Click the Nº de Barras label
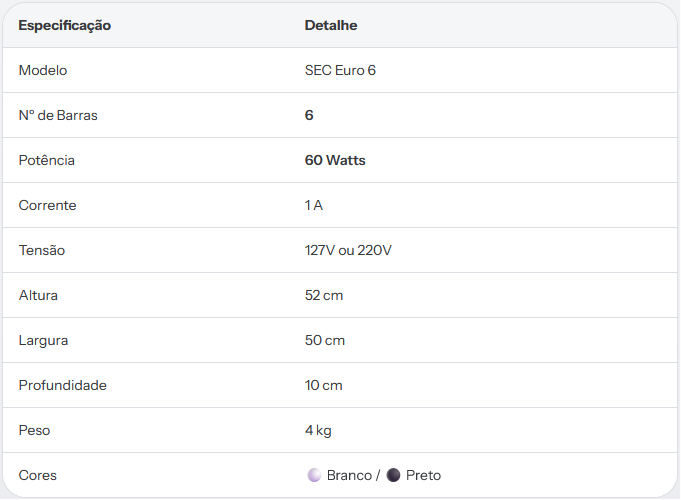The height and width of the screenshot is (500, 681). [x=58, y=115]
